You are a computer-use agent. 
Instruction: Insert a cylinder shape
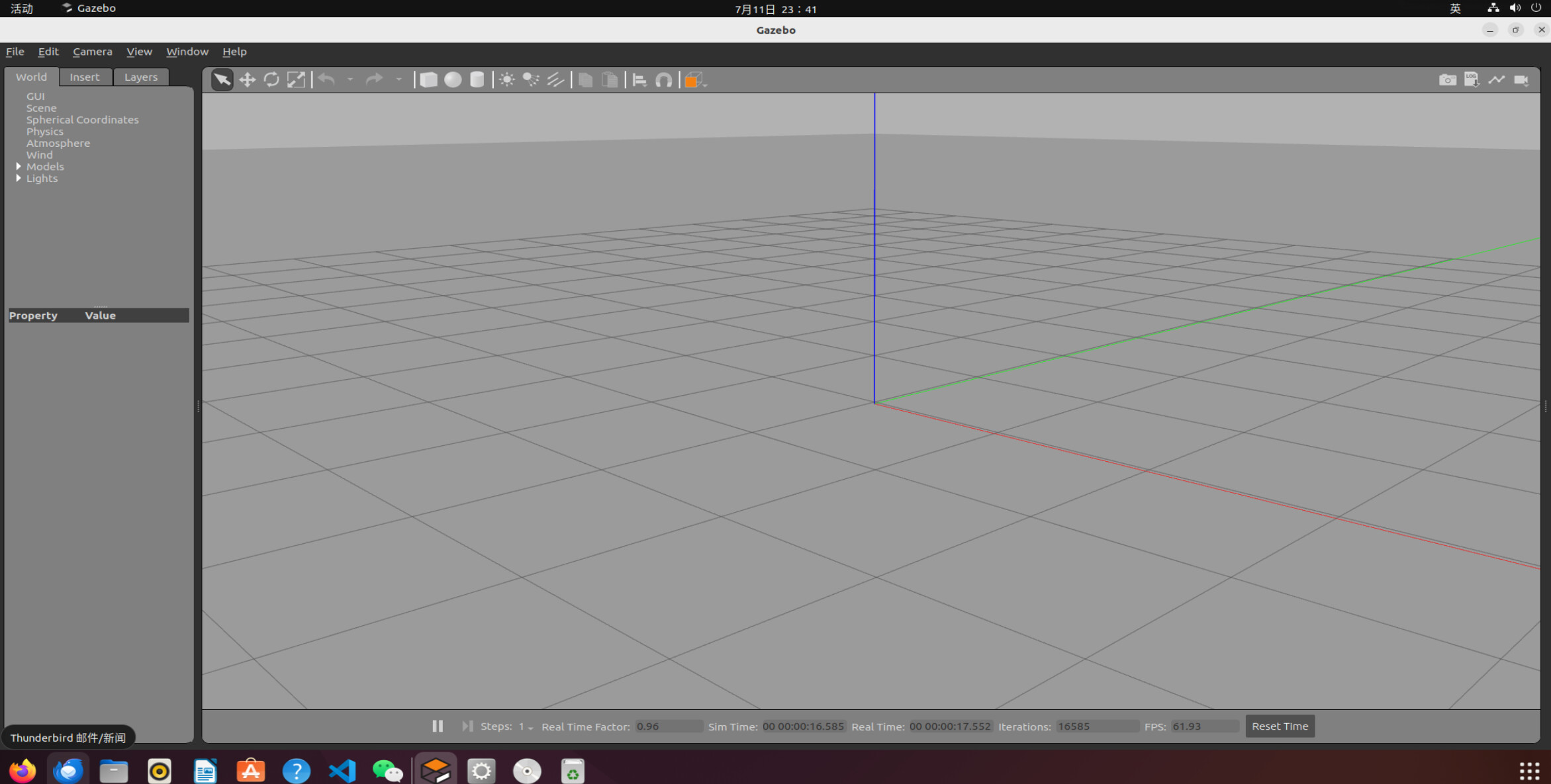coord(477,80)
